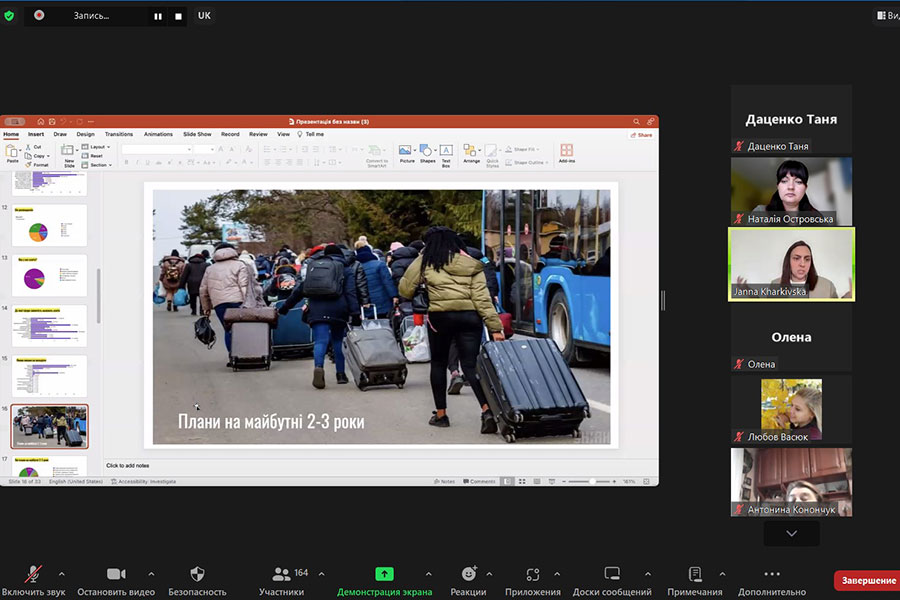This screenshot has width=900, height=600.
Task: Open Дополнительно more options menu
Action: tap(771, 574)
